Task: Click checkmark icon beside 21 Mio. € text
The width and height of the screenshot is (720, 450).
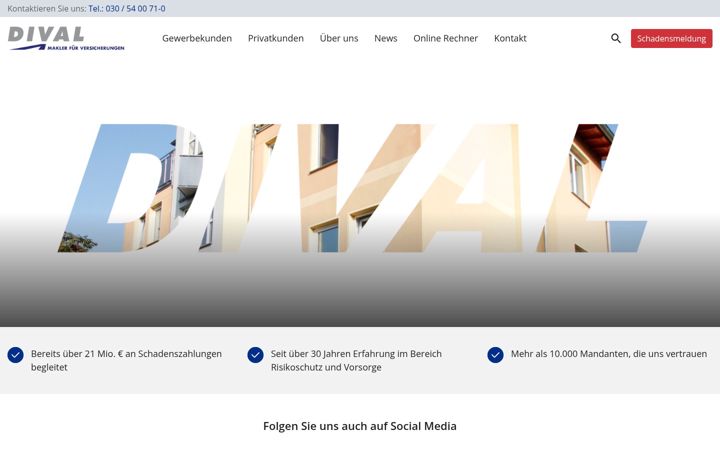Action: tap(16, 355)
